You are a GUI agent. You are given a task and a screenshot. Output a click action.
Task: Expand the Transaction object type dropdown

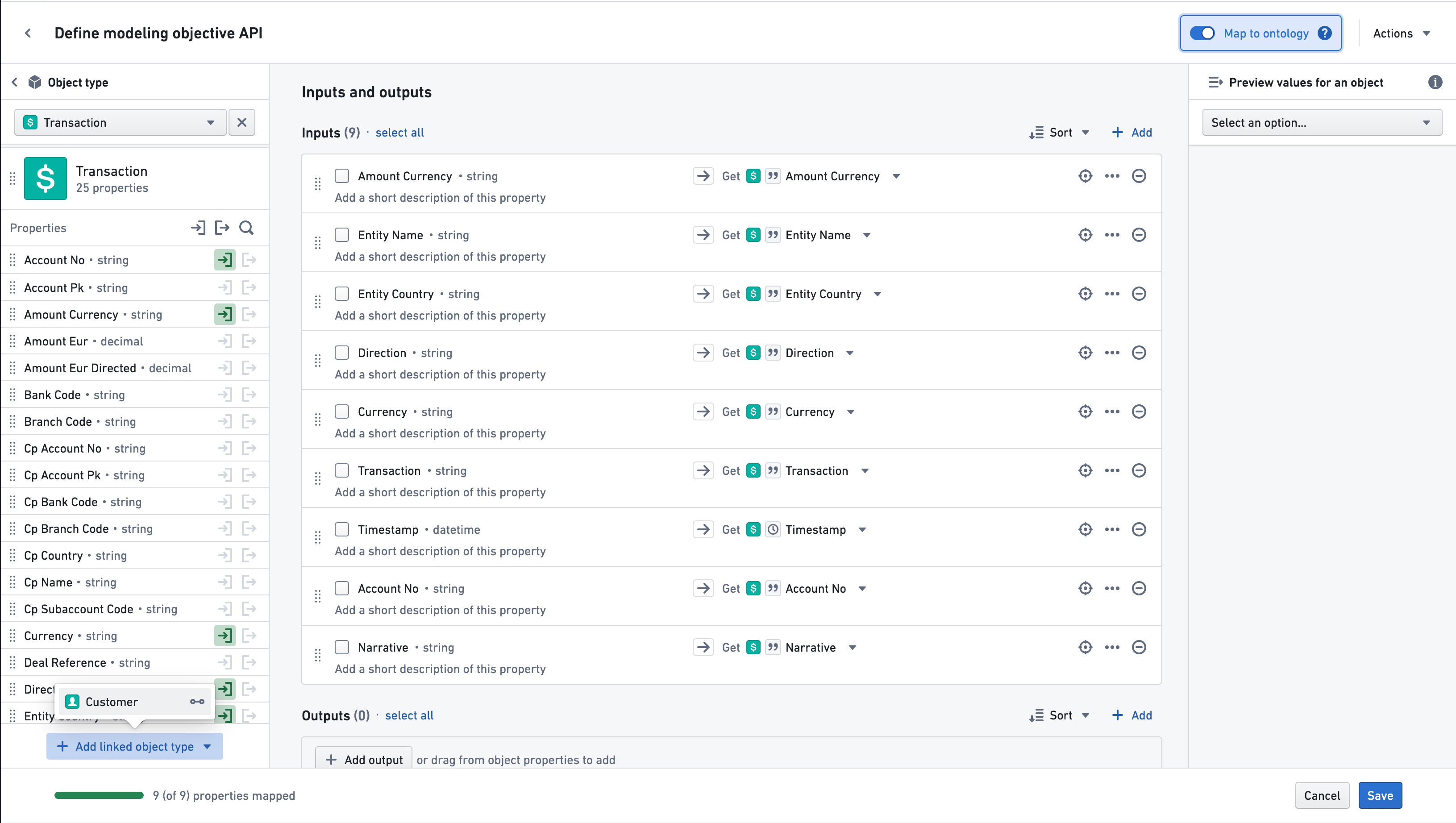tap(210, 122)
